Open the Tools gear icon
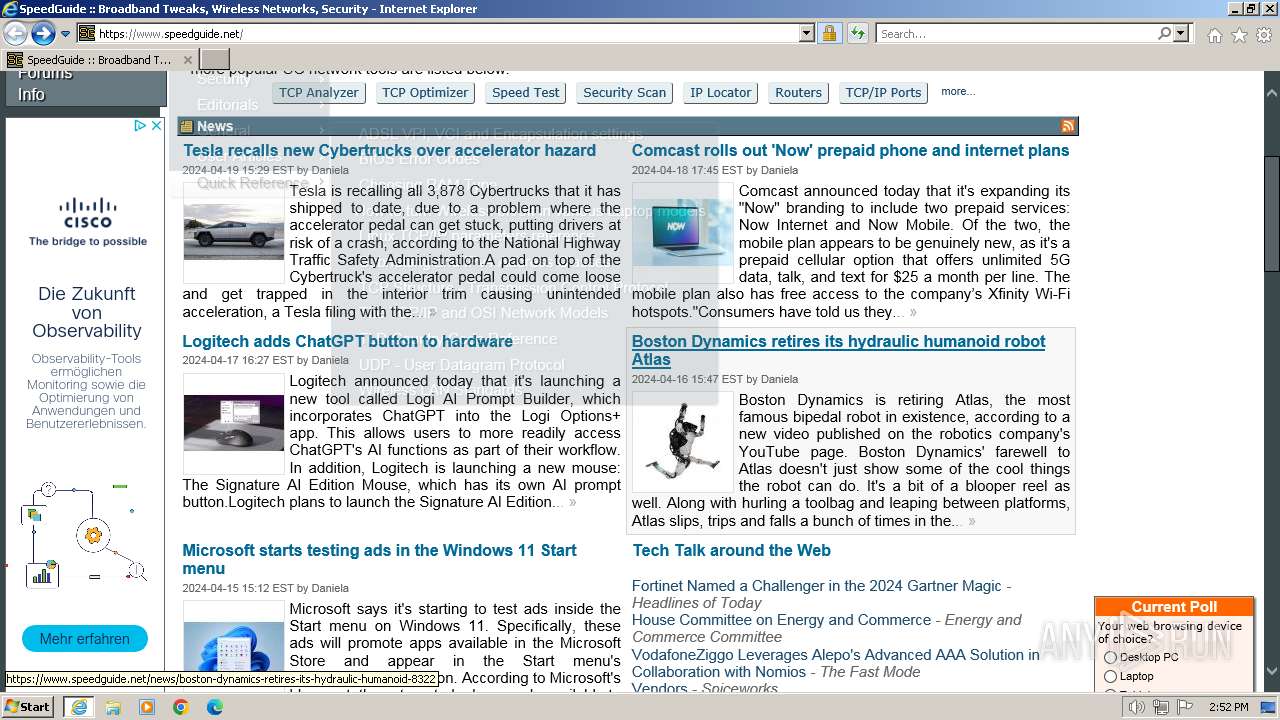Screen dimensions: 1280x720 coord(1264,35)
